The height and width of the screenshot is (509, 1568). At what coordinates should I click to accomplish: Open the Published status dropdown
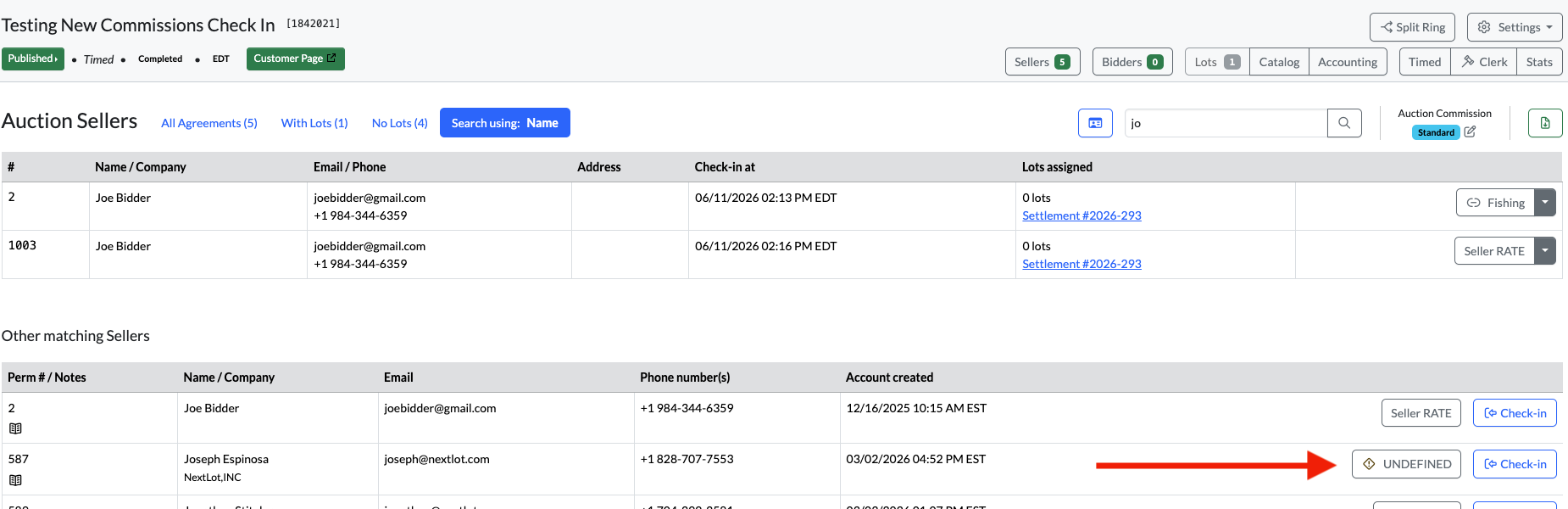pyautogui.click(x=33, y=59)
